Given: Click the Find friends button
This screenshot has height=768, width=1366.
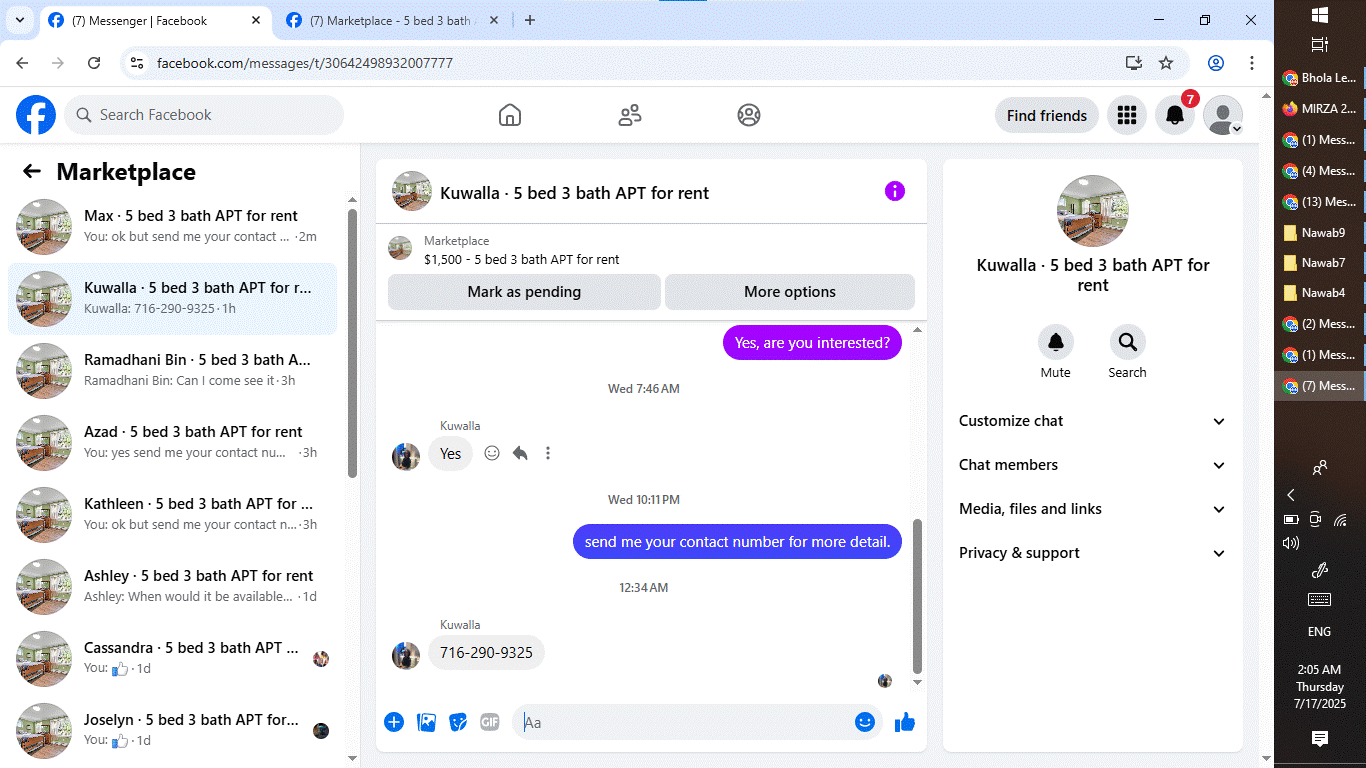Looking at the screenshot, I should click(1047, 115).
